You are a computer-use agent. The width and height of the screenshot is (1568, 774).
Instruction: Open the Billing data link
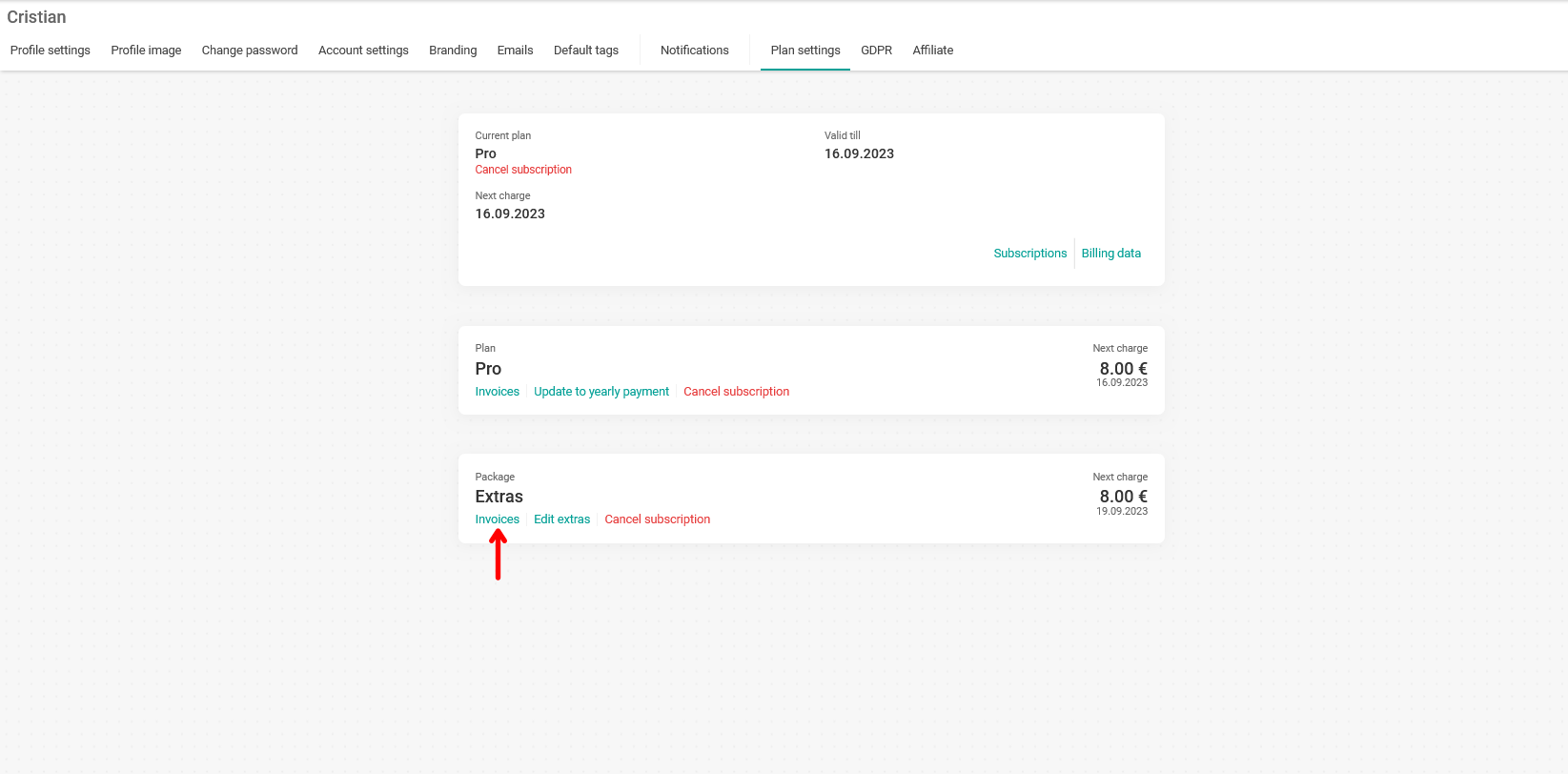(x=1110, y=254)
